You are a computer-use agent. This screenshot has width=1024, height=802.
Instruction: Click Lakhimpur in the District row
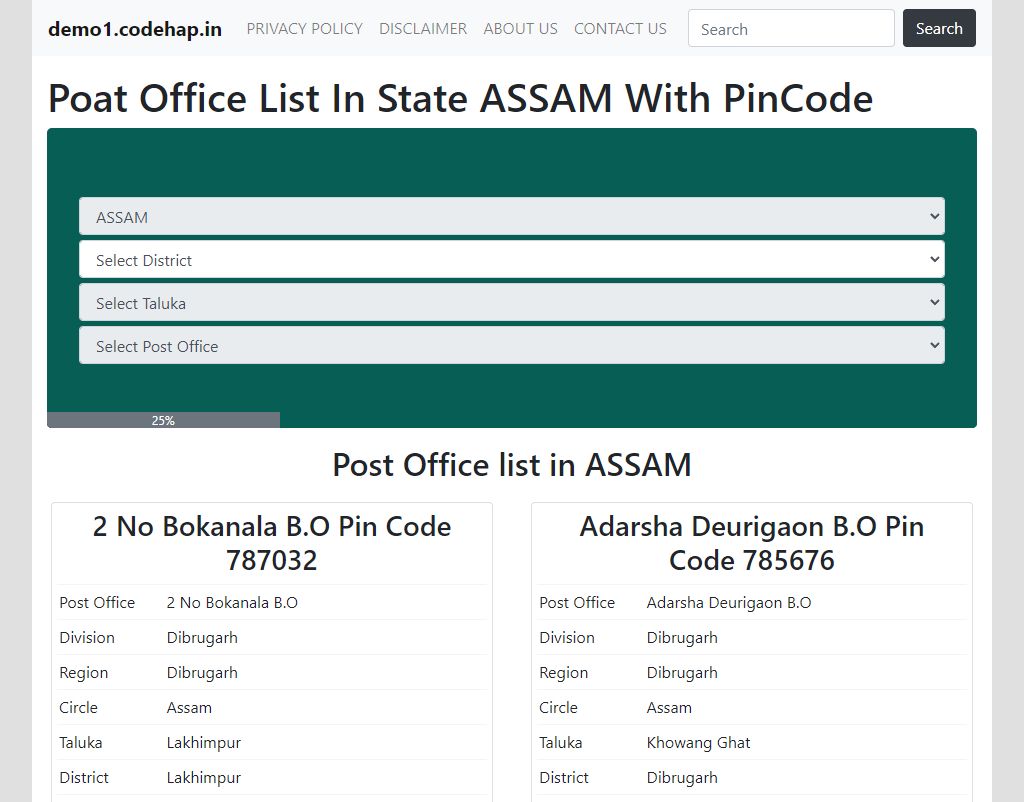tap(204, 778)
